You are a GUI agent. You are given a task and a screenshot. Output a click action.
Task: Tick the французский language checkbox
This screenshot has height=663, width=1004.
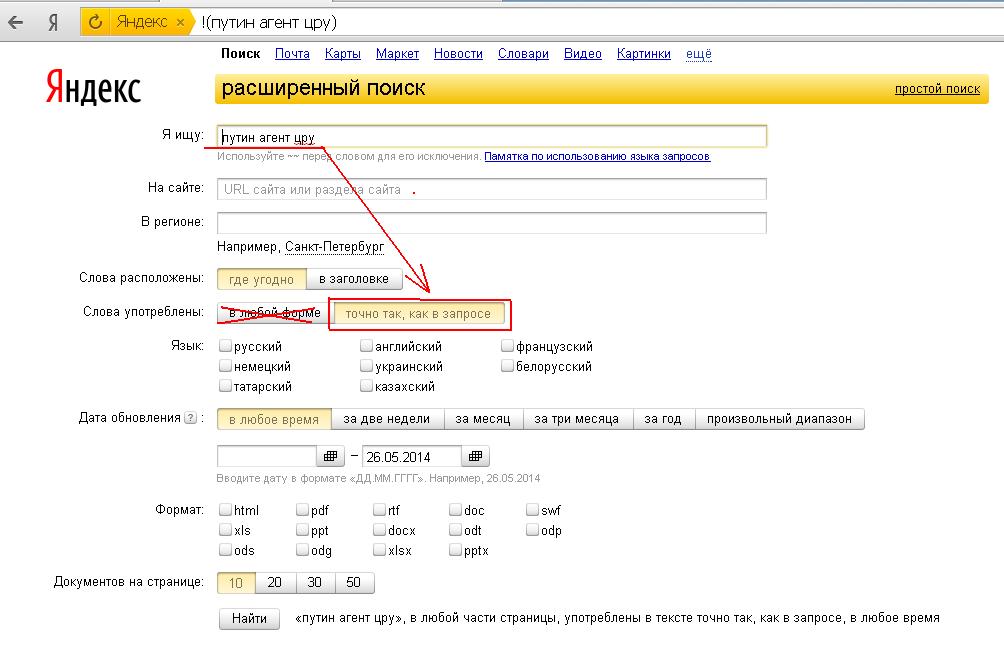click(507, 346)
